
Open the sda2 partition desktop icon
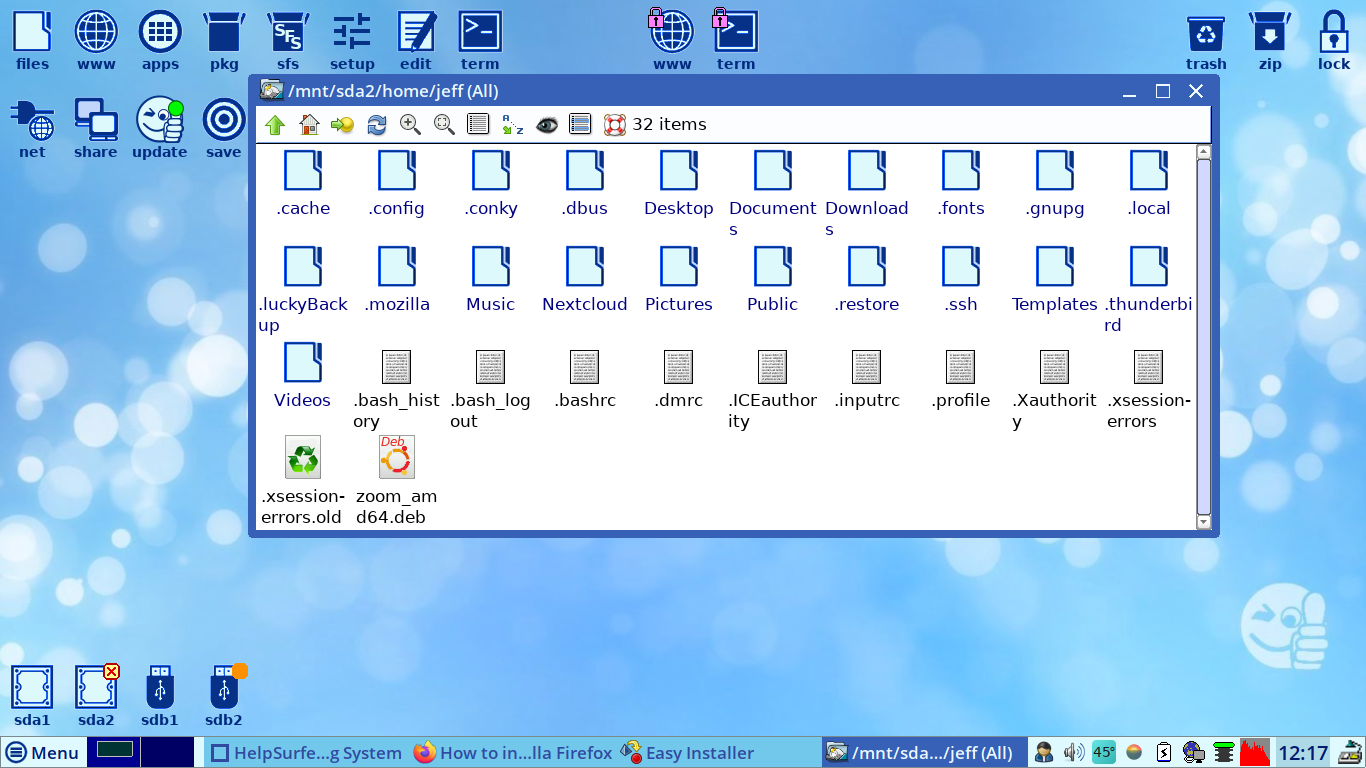pos(97,696)
